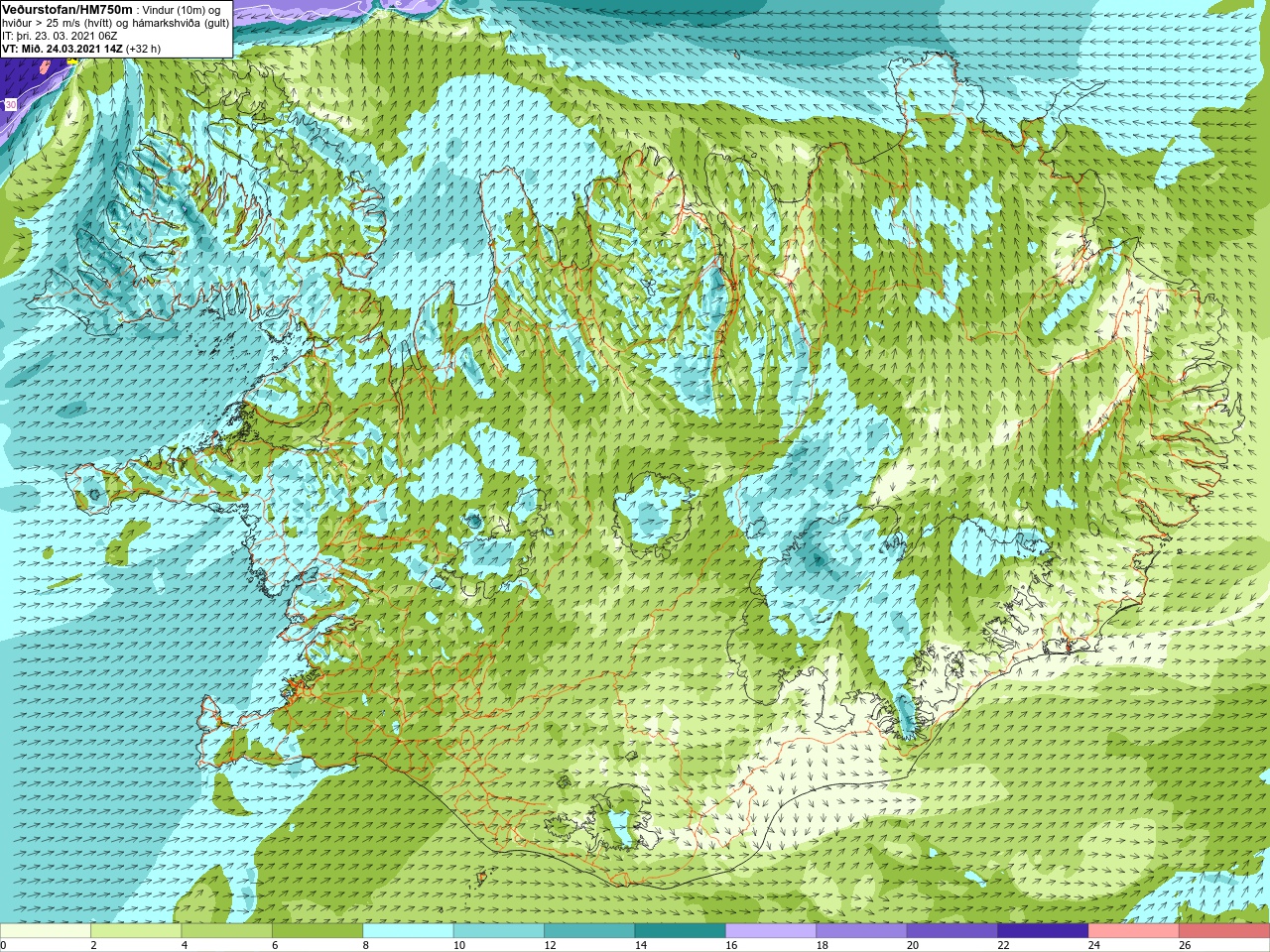
Task: Click the legend scale label '4'
Action: coord(184,946)
